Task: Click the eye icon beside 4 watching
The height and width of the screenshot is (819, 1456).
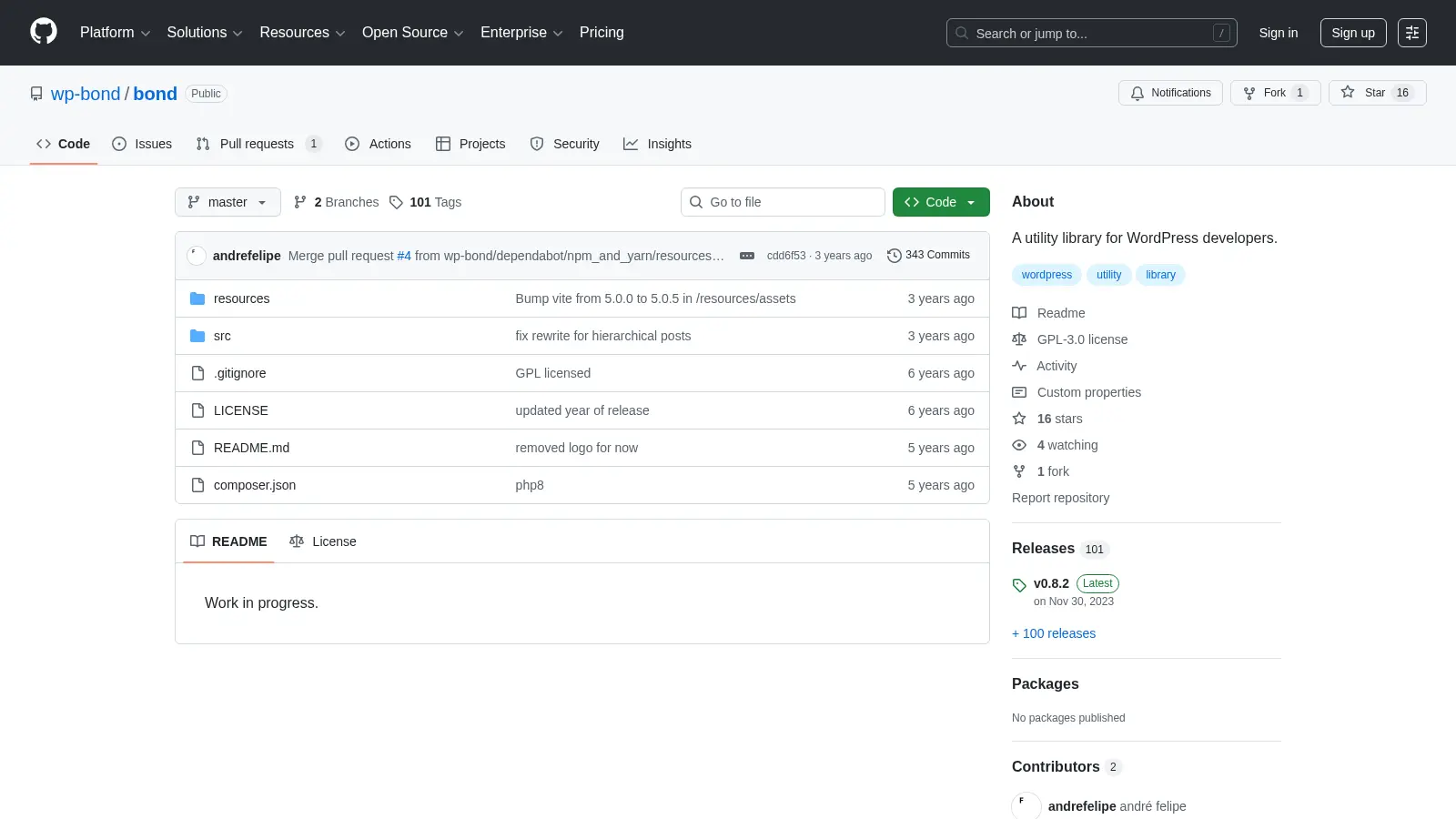Action: pyautogui.click(x=1019, y=445)
